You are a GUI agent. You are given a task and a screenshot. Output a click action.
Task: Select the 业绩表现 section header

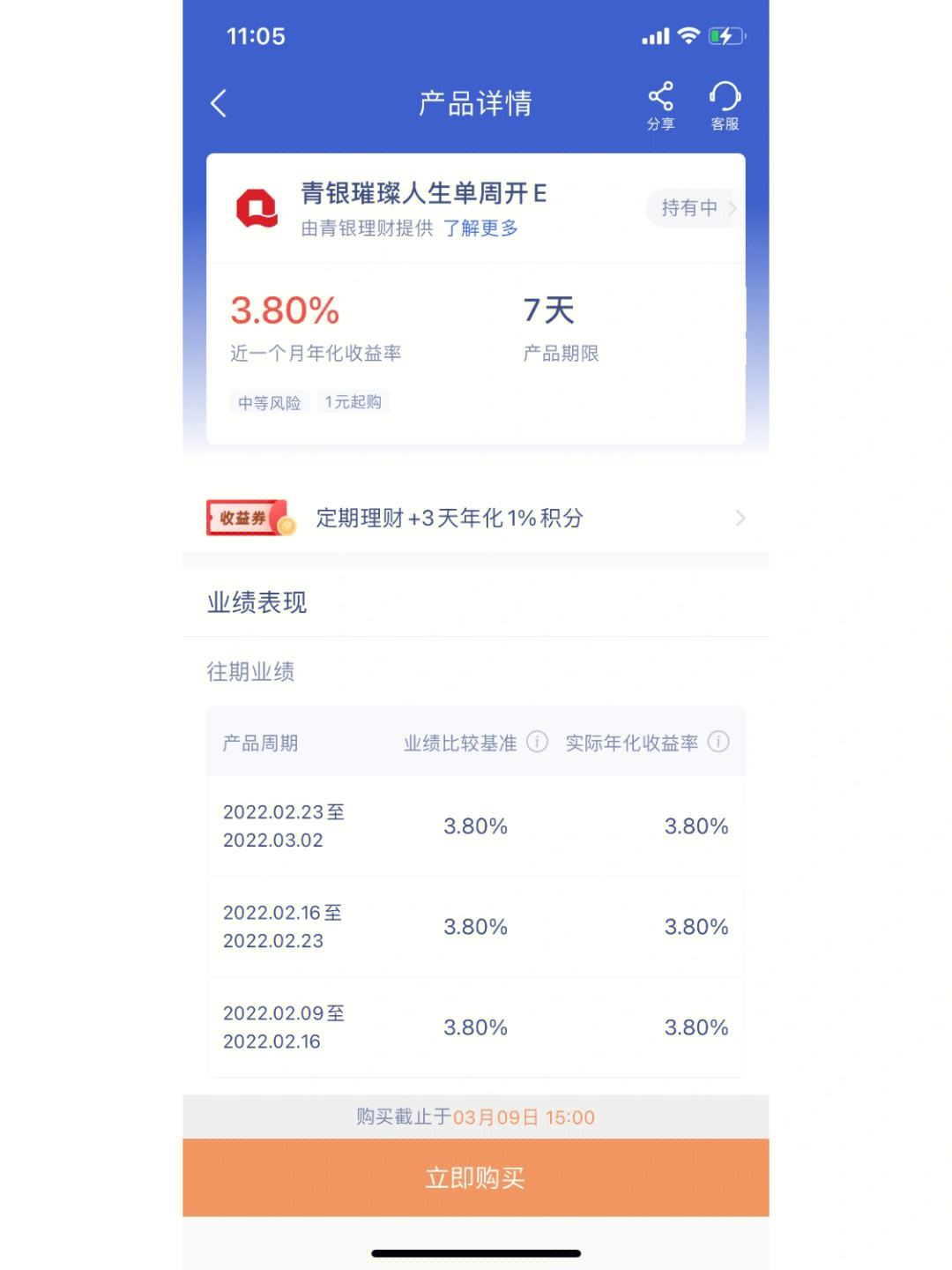tap(257, 602)
